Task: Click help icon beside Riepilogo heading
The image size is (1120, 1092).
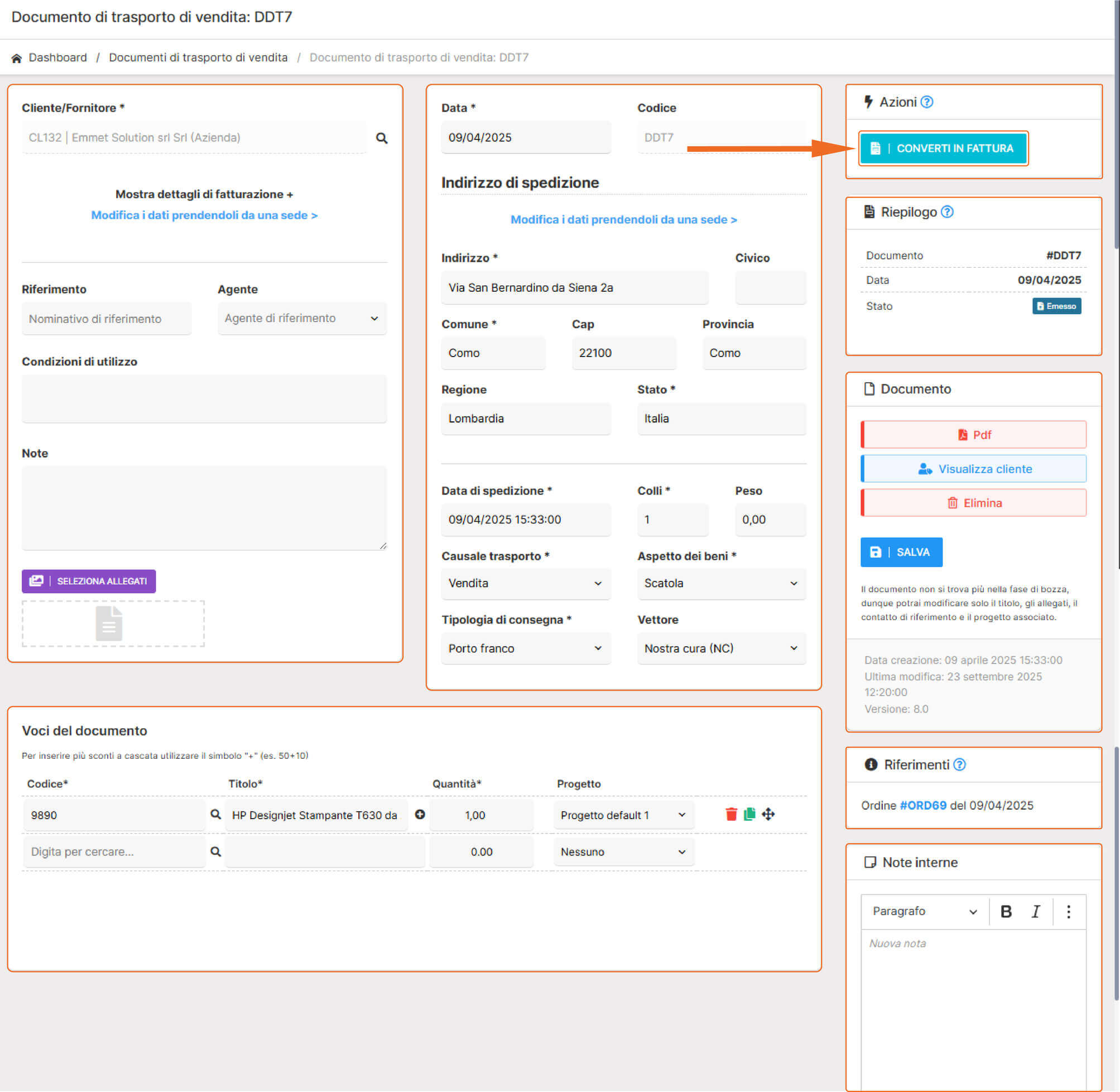Action: click(948, 212)
